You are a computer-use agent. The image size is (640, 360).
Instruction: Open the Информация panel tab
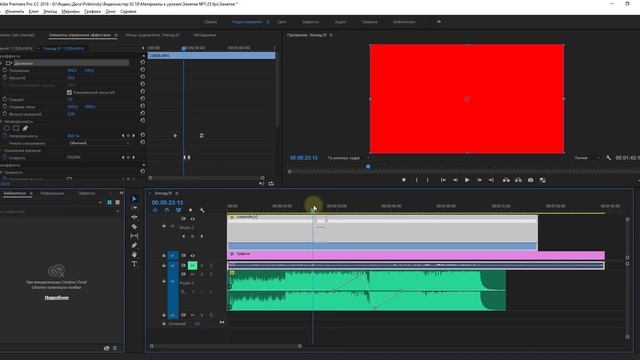coord(52,193)
